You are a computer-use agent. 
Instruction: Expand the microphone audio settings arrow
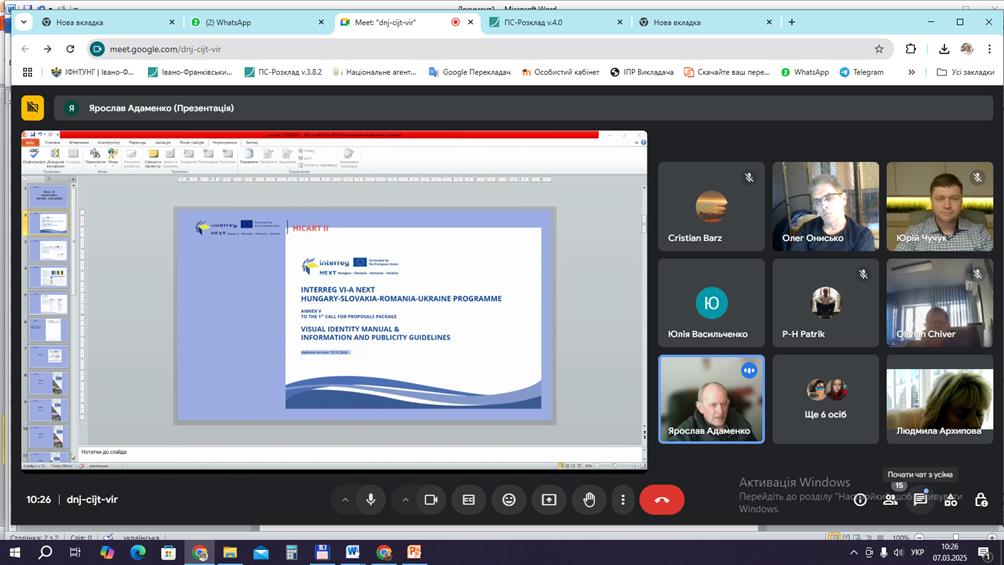pos(345,500)
